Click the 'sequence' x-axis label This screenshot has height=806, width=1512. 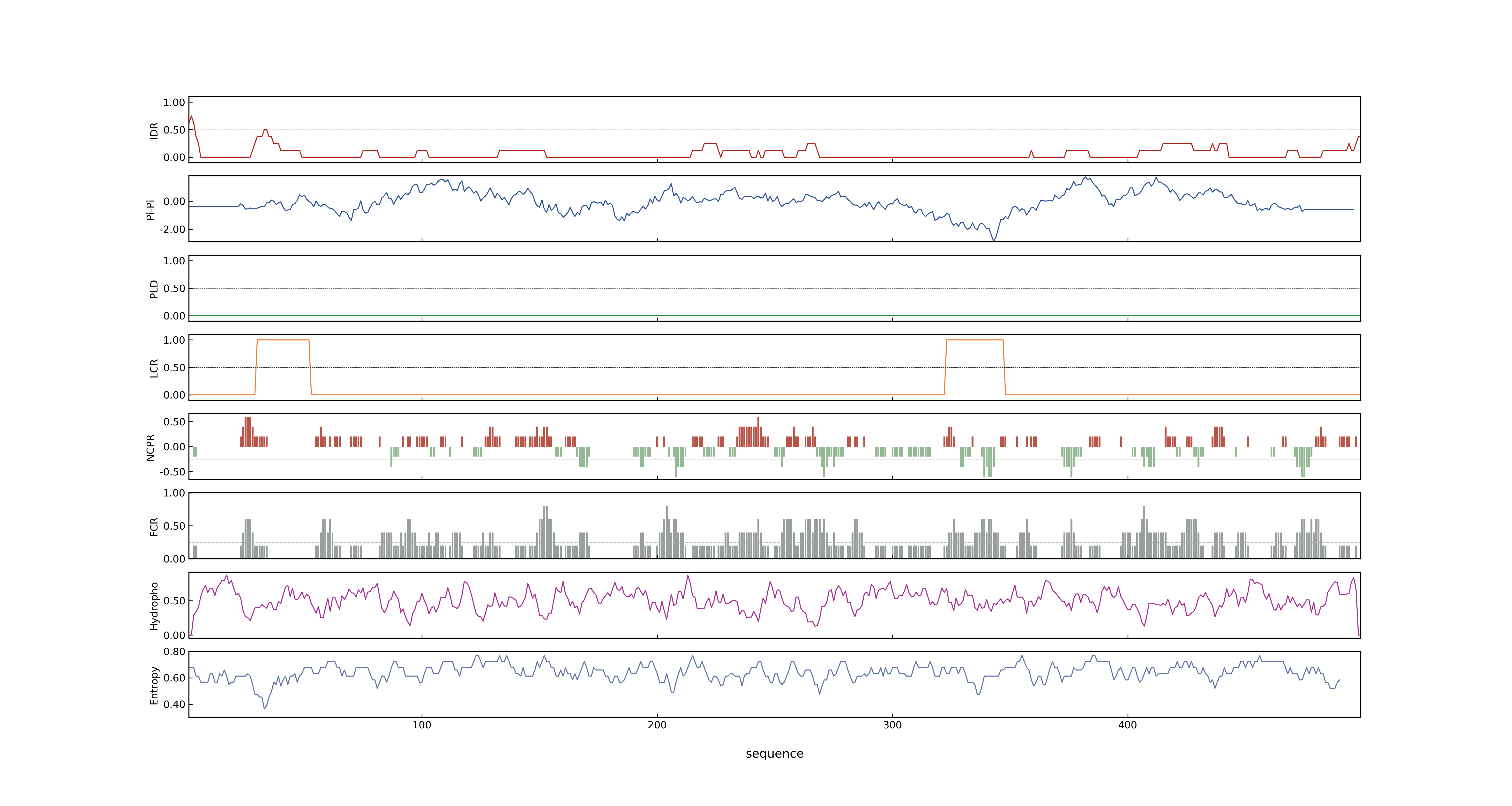[774, 754]
